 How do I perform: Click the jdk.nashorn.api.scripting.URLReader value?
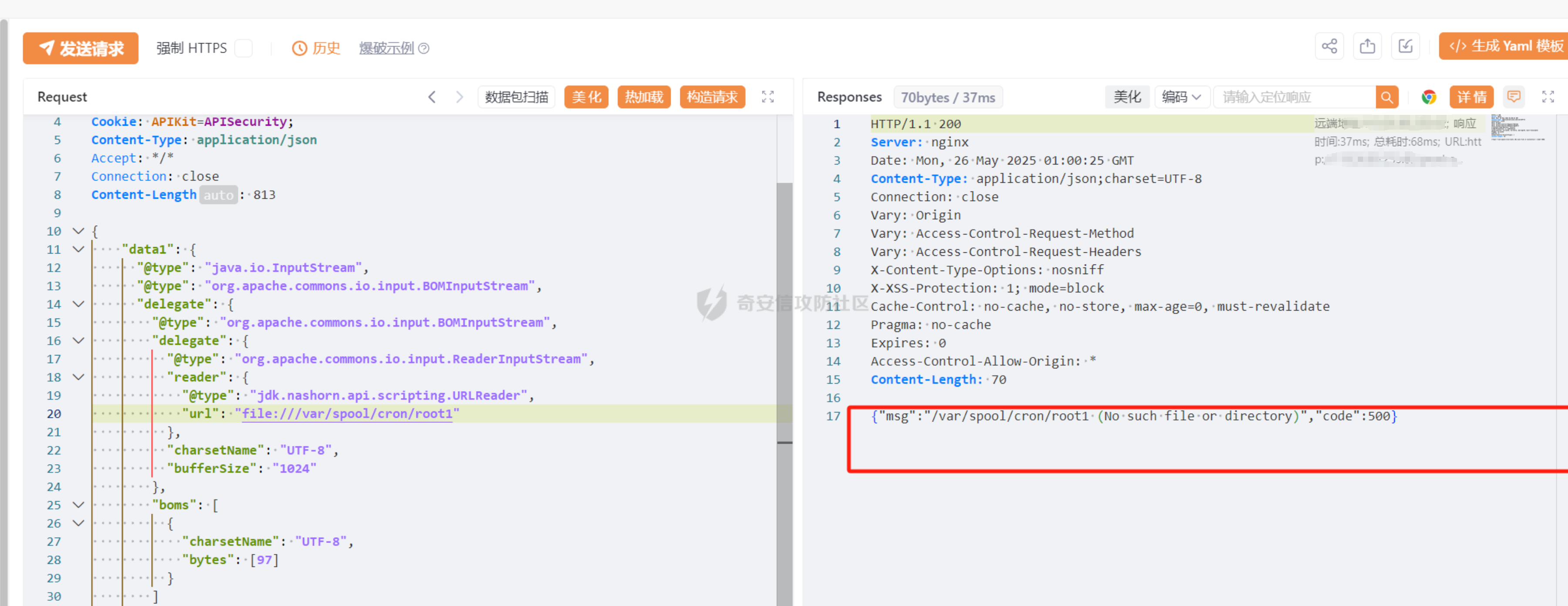pyautogui.click(x=388, y=395)
